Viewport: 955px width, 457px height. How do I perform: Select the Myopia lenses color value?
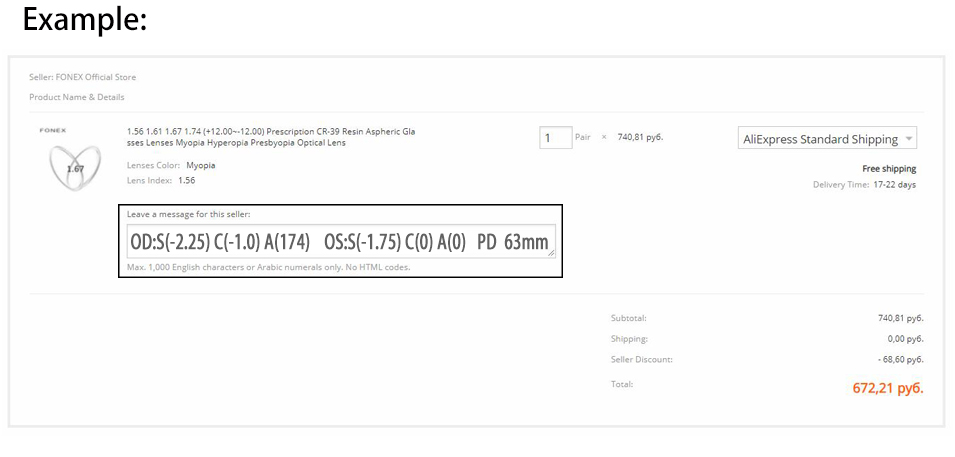(201, 165)
